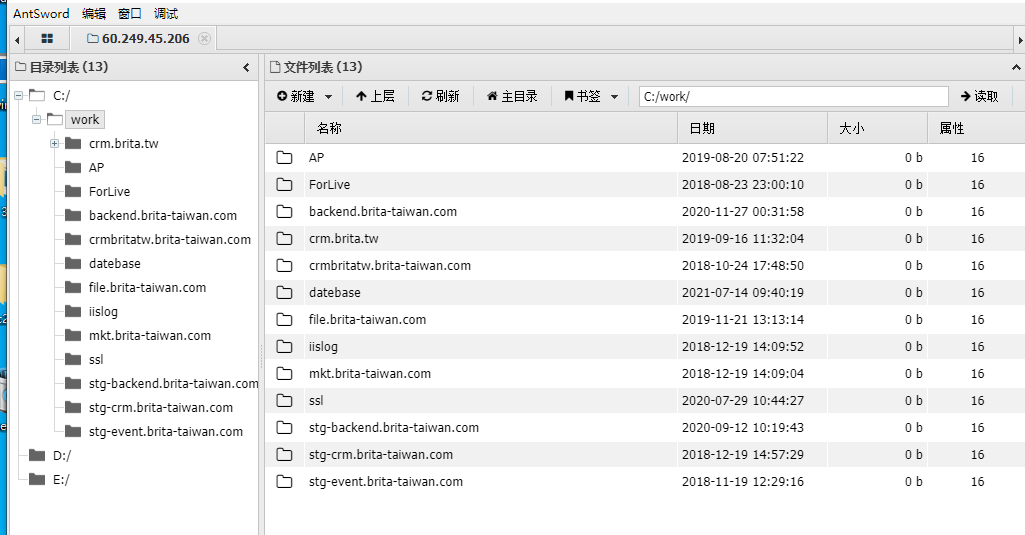Select iislog in the directory tree
The image size is (1025, 535).
pos(103,311)
